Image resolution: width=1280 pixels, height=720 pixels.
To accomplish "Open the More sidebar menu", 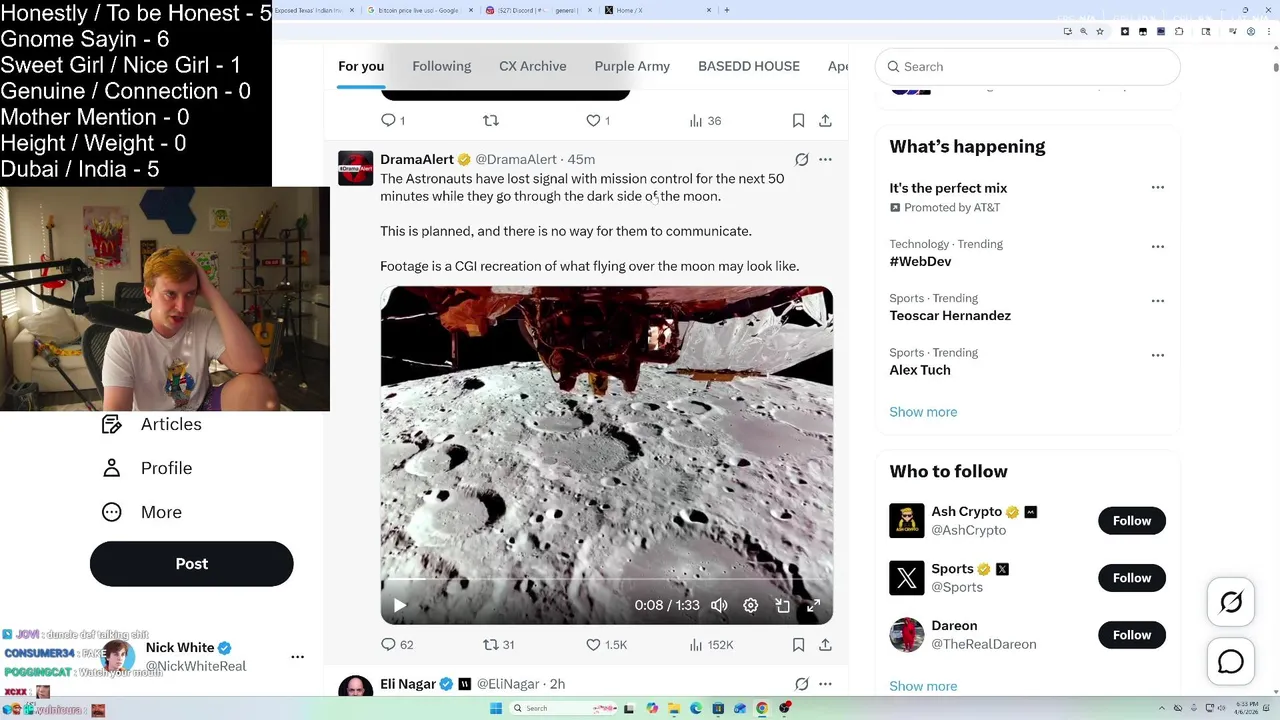I will pos(141,512).
